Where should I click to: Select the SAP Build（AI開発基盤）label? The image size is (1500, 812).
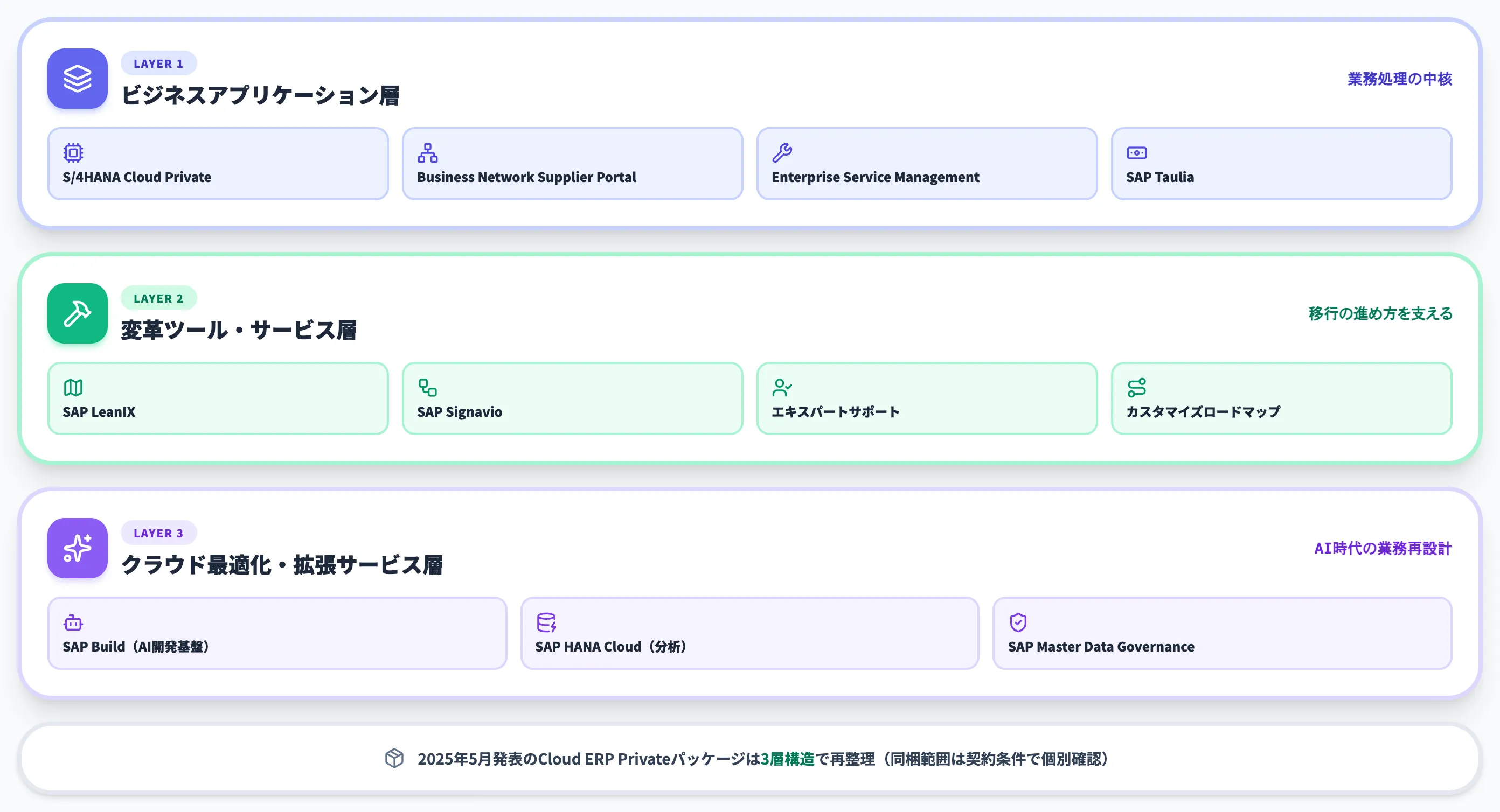[136, 646]
